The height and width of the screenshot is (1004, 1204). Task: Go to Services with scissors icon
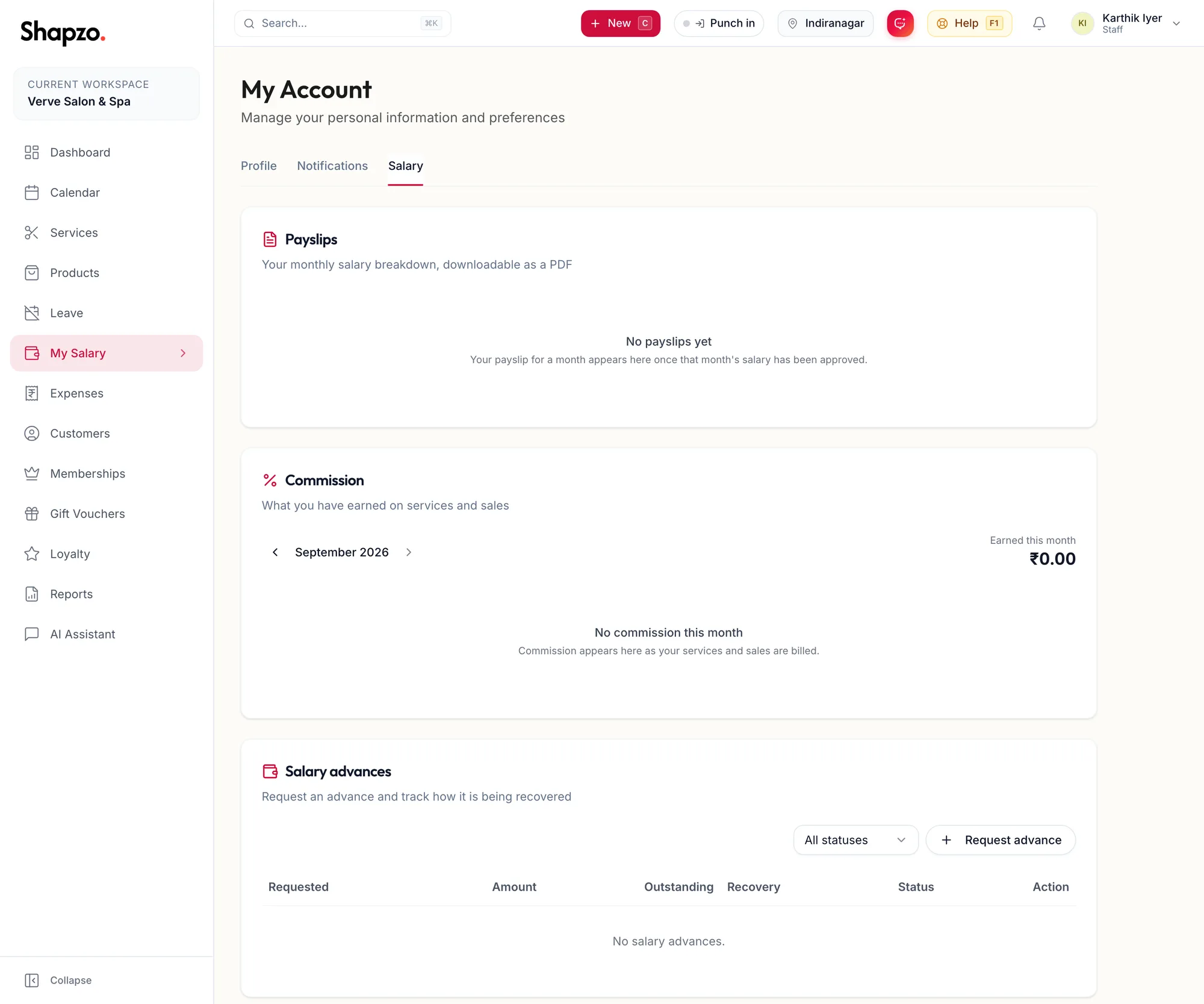(x=107, y=232)
